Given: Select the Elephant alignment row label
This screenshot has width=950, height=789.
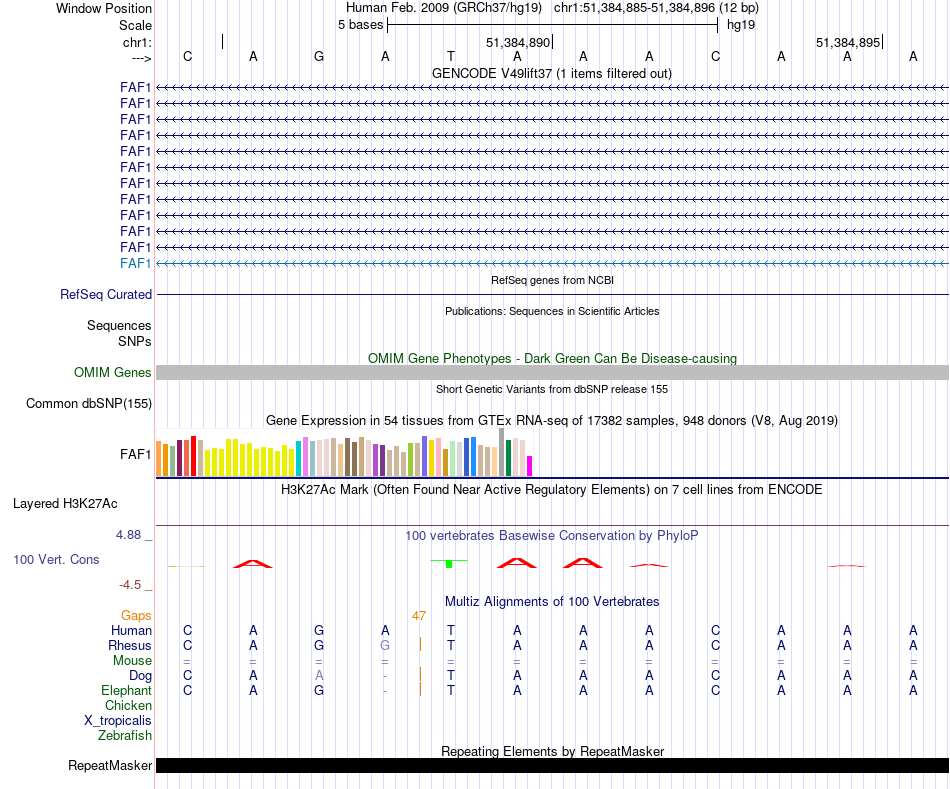Looking at the screenshot, I should click(126, 691).
